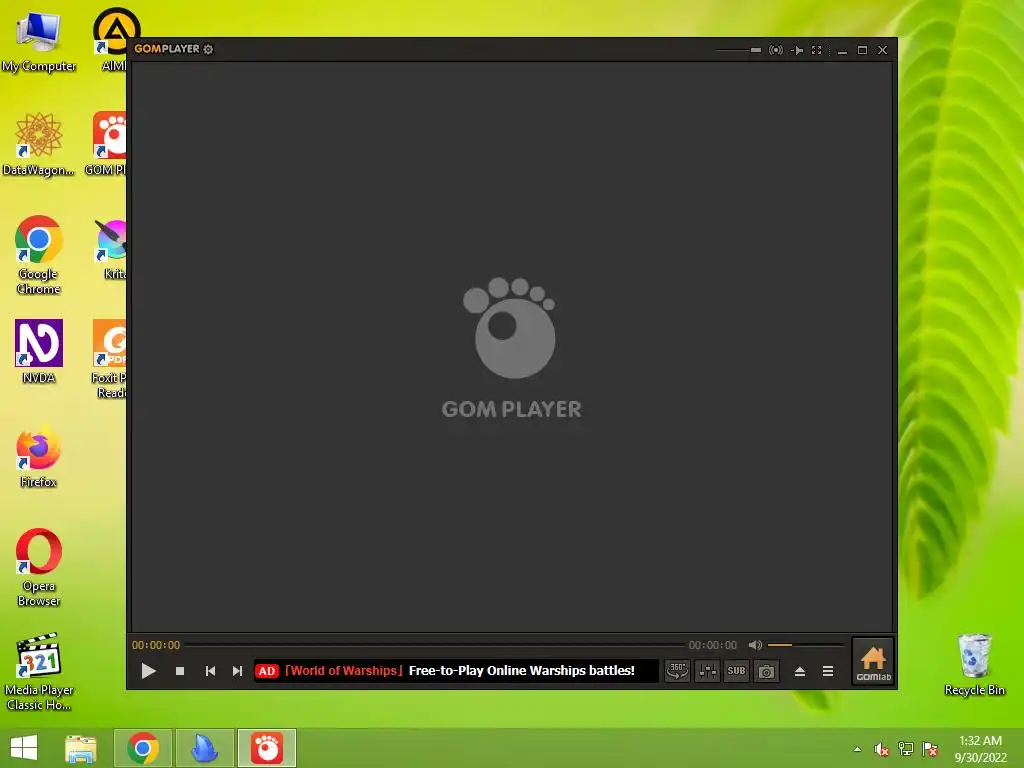Minimize the GOM Player window
The width and height of the screenshot is (1024, 768).
[x=842, y=50]
